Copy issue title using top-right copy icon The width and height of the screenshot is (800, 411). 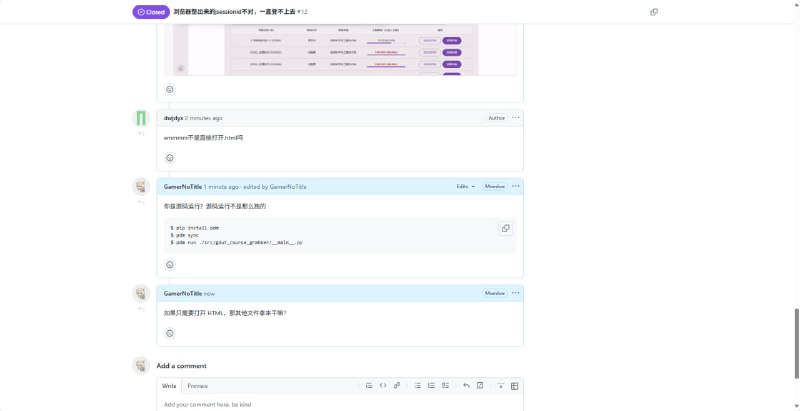tap(654, 12)
